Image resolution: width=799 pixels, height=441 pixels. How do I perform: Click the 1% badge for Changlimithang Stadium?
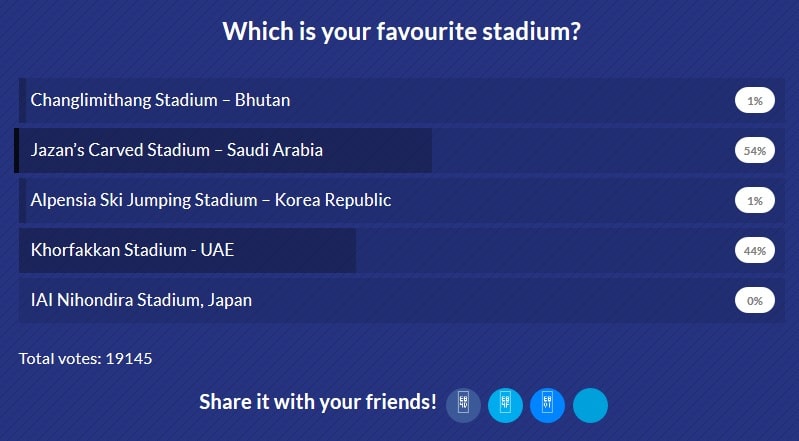click(754, 101)
